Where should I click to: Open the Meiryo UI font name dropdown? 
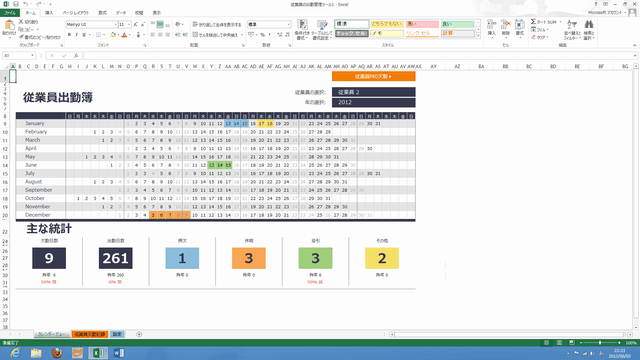(91, 24)
